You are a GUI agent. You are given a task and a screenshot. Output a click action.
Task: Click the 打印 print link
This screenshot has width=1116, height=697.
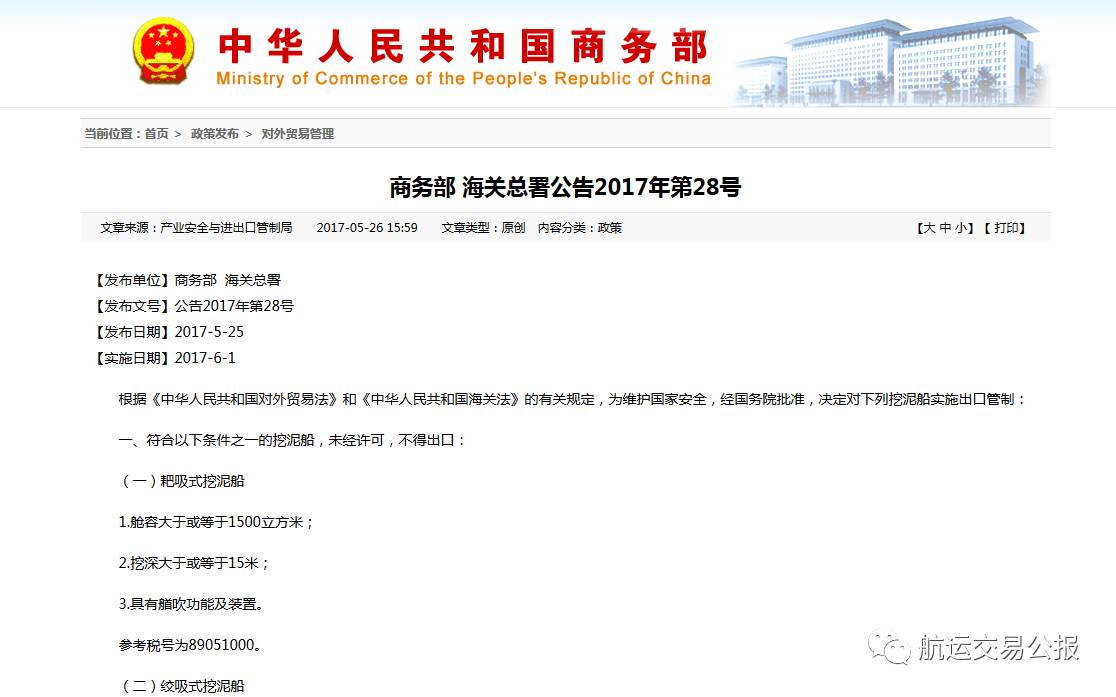point(1006,228)
